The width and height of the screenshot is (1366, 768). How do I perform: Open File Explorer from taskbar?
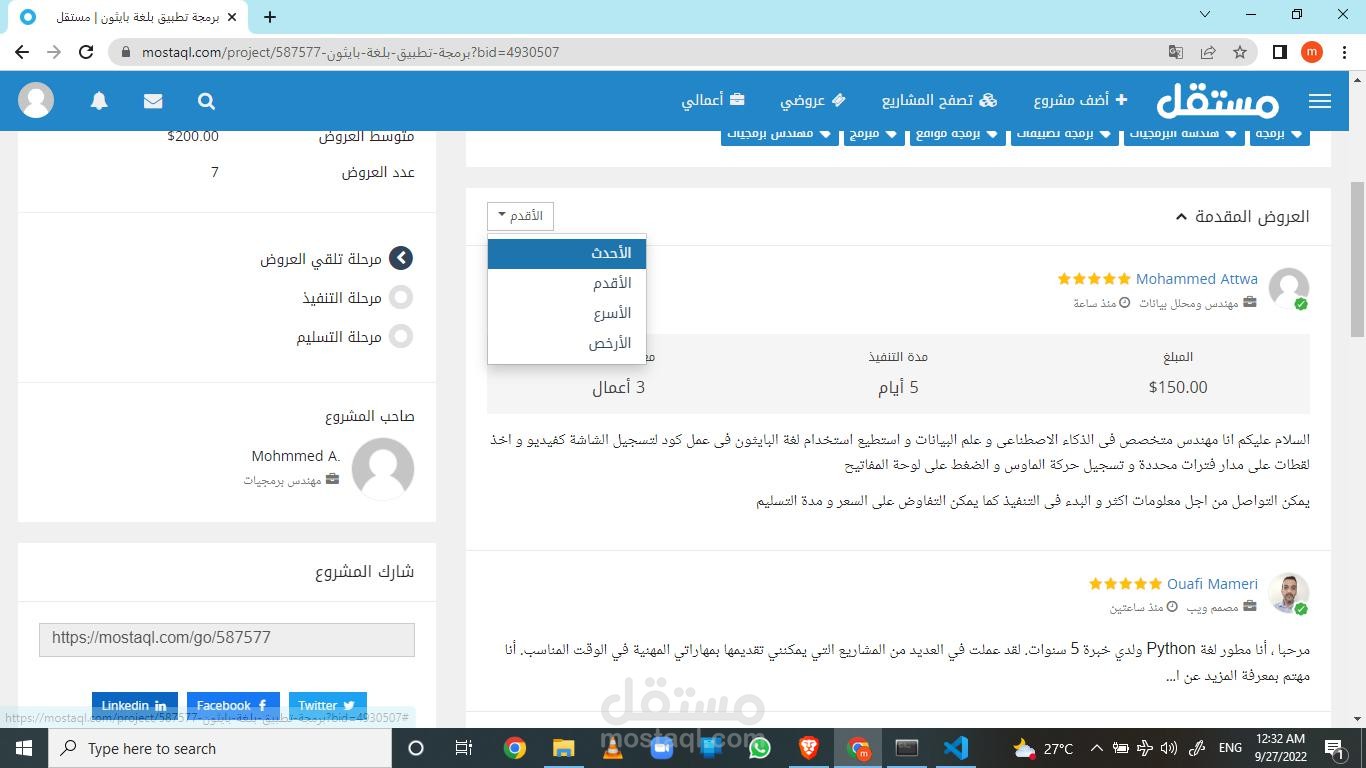563,748
